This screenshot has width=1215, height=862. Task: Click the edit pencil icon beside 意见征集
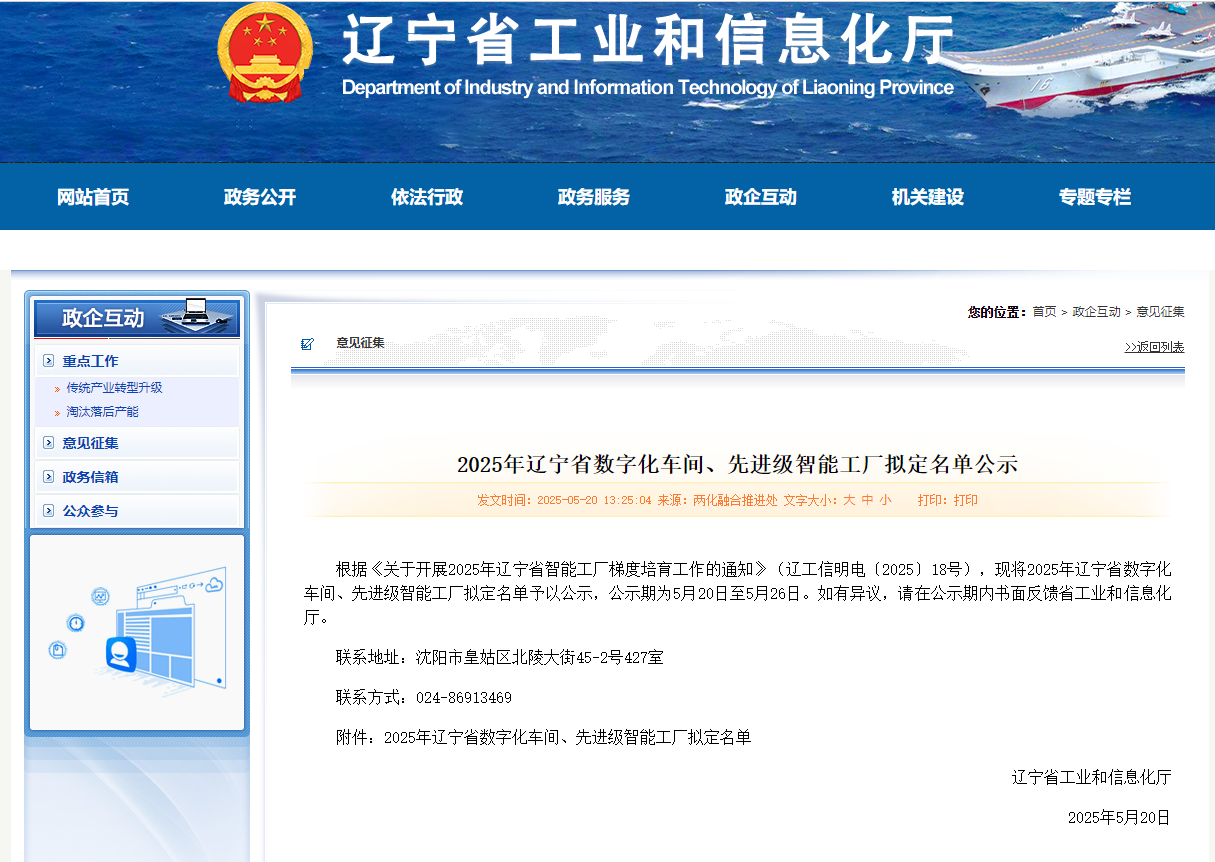pyautogui.click(x=307, y=344)
